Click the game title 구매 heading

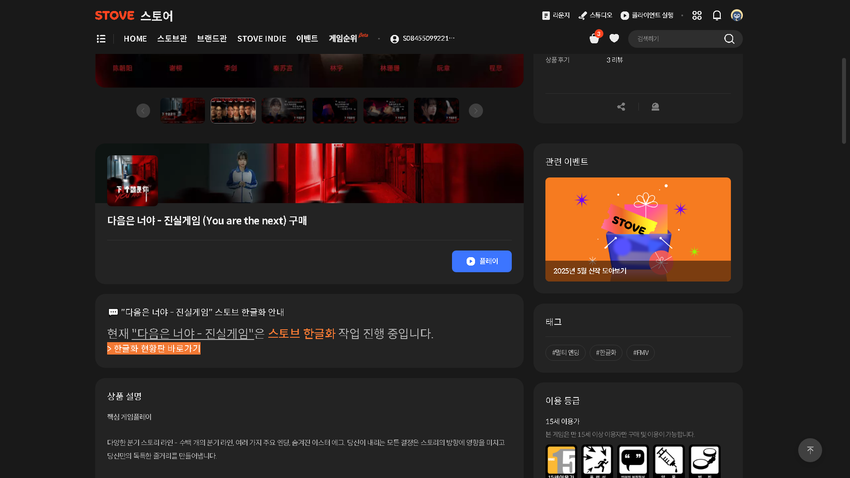pyautogui.click(x=207, y=221)
